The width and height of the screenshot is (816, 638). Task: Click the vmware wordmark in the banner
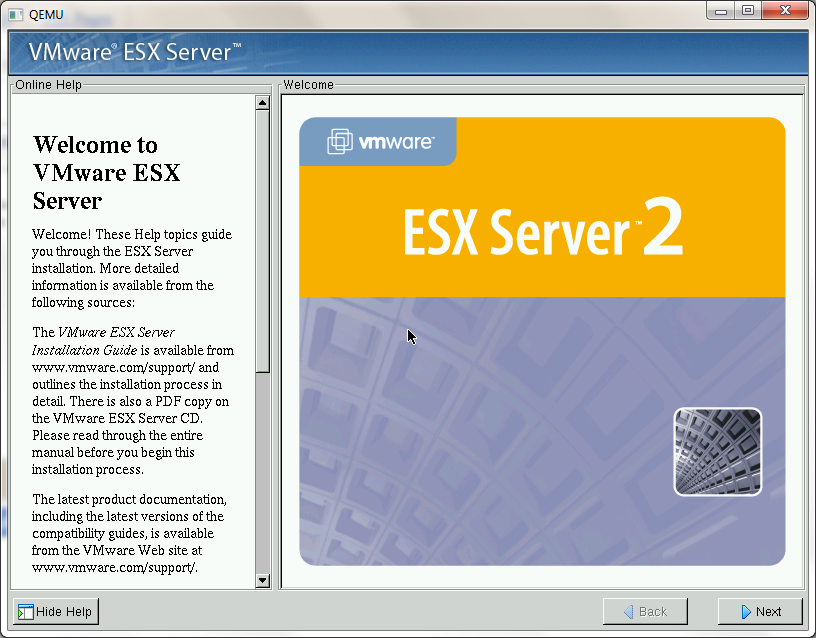point(396,142)
